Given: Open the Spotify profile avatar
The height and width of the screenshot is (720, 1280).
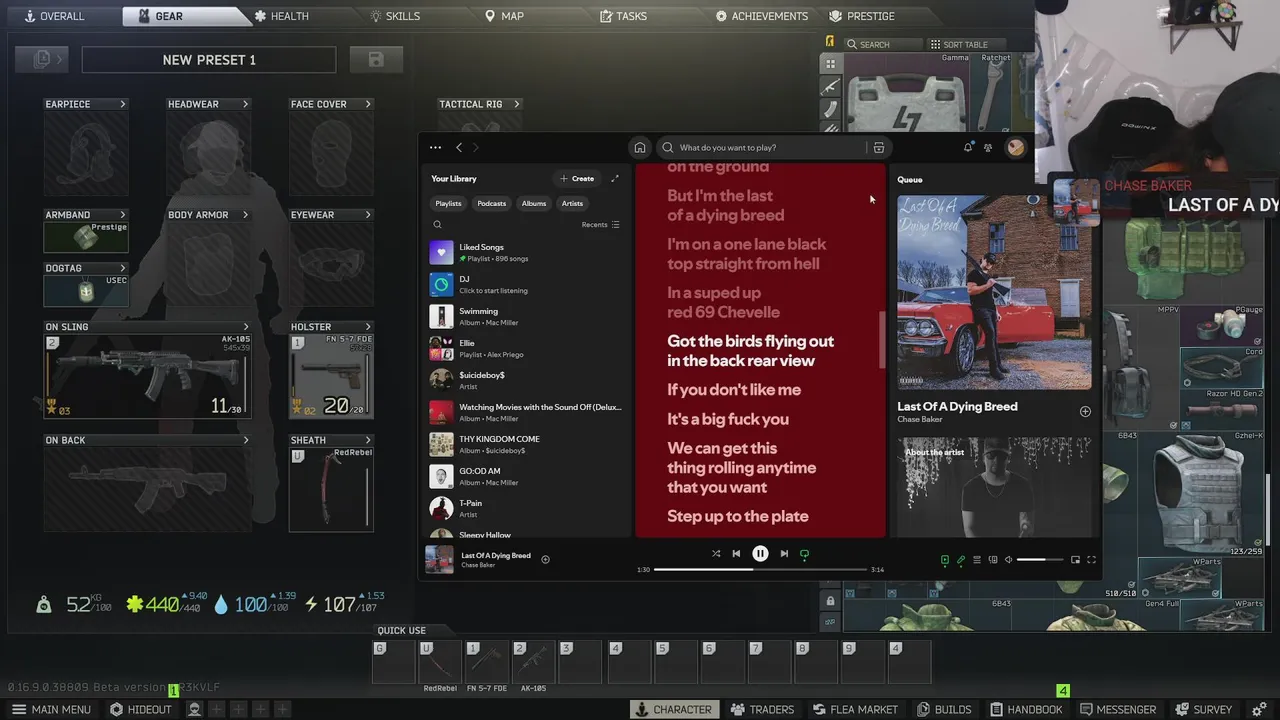Looking at the screenshot, I should point(1015,147).
